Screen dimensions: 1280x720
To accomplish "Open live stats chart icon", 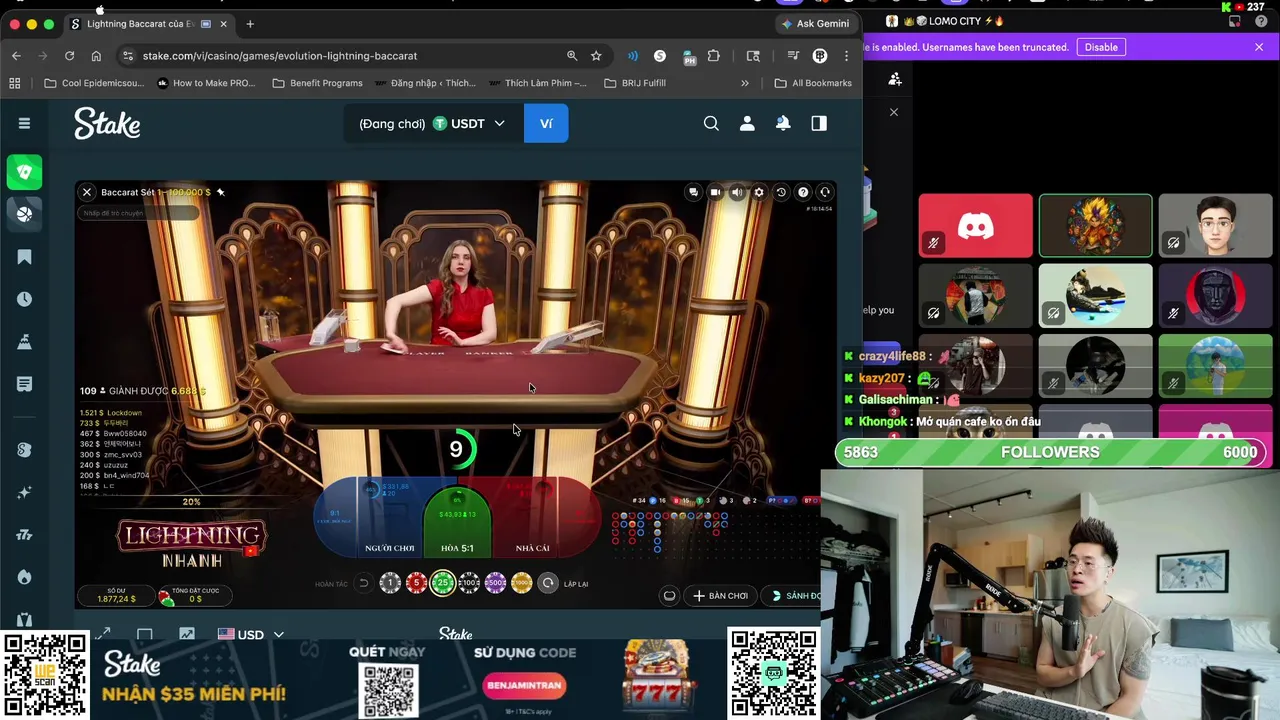I will coord(187,634).
